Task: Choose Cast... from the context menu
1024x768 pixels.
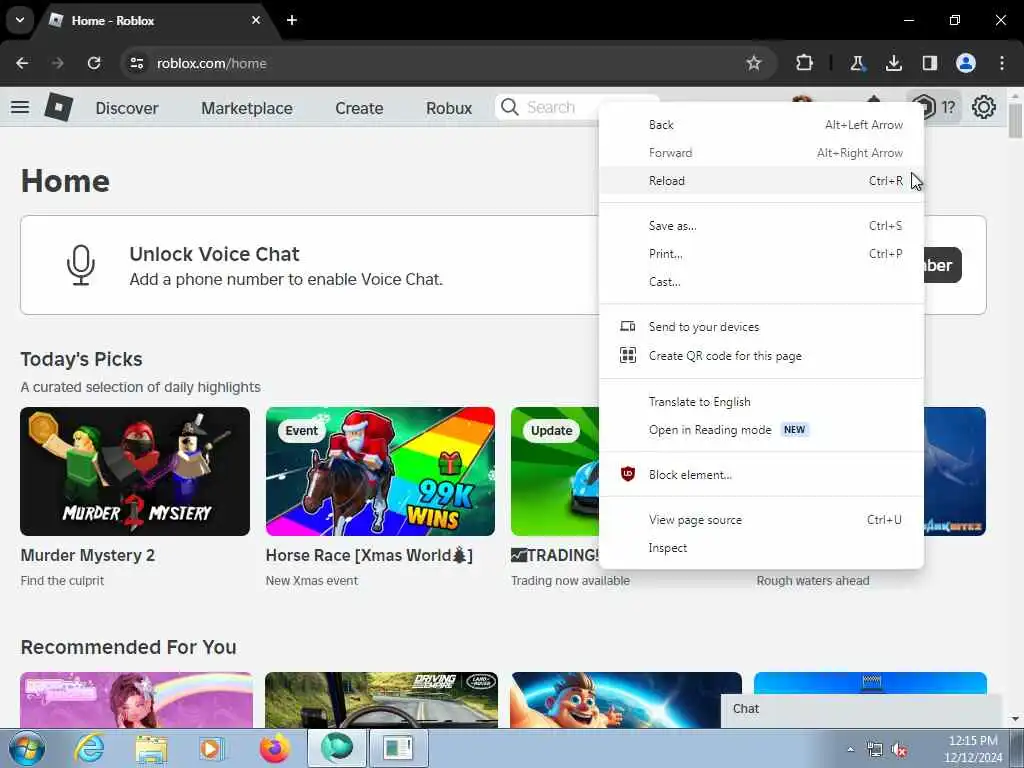Action: [x=761, y=282]
